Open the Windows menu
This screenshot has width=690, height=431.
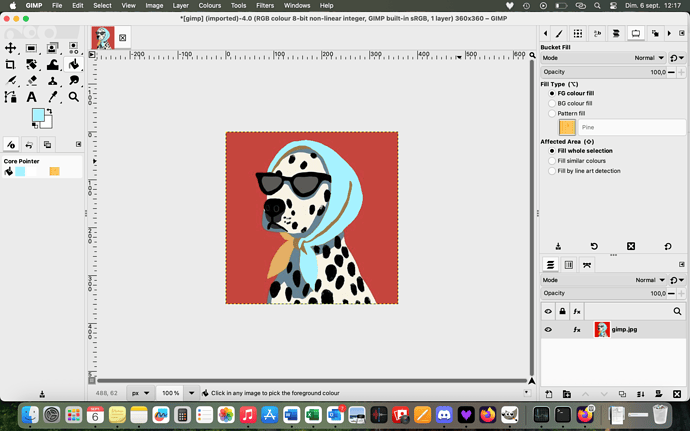[297, 6]
